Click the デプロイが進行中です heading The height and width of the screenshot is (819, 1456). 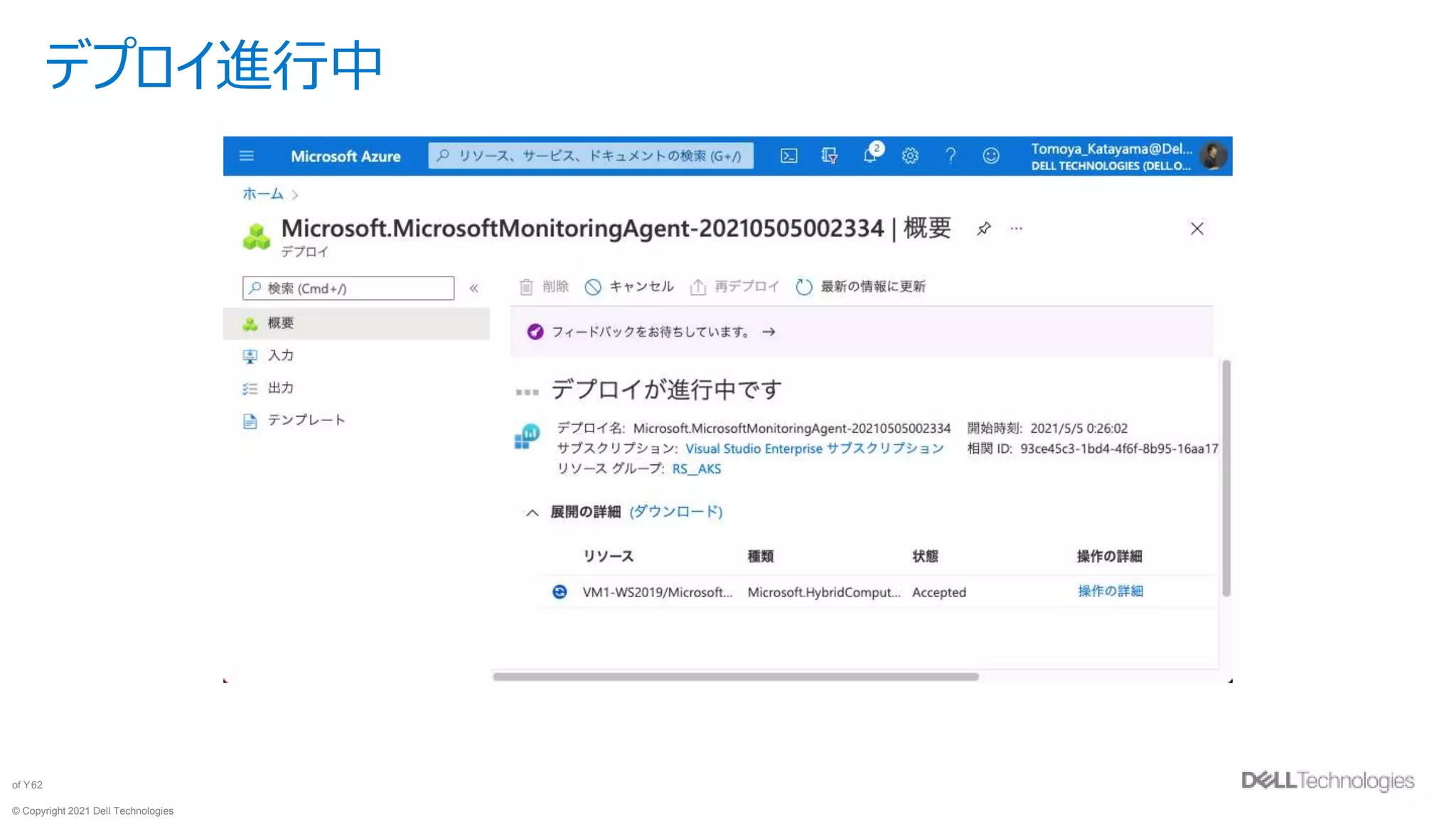[x=666, y=390]
